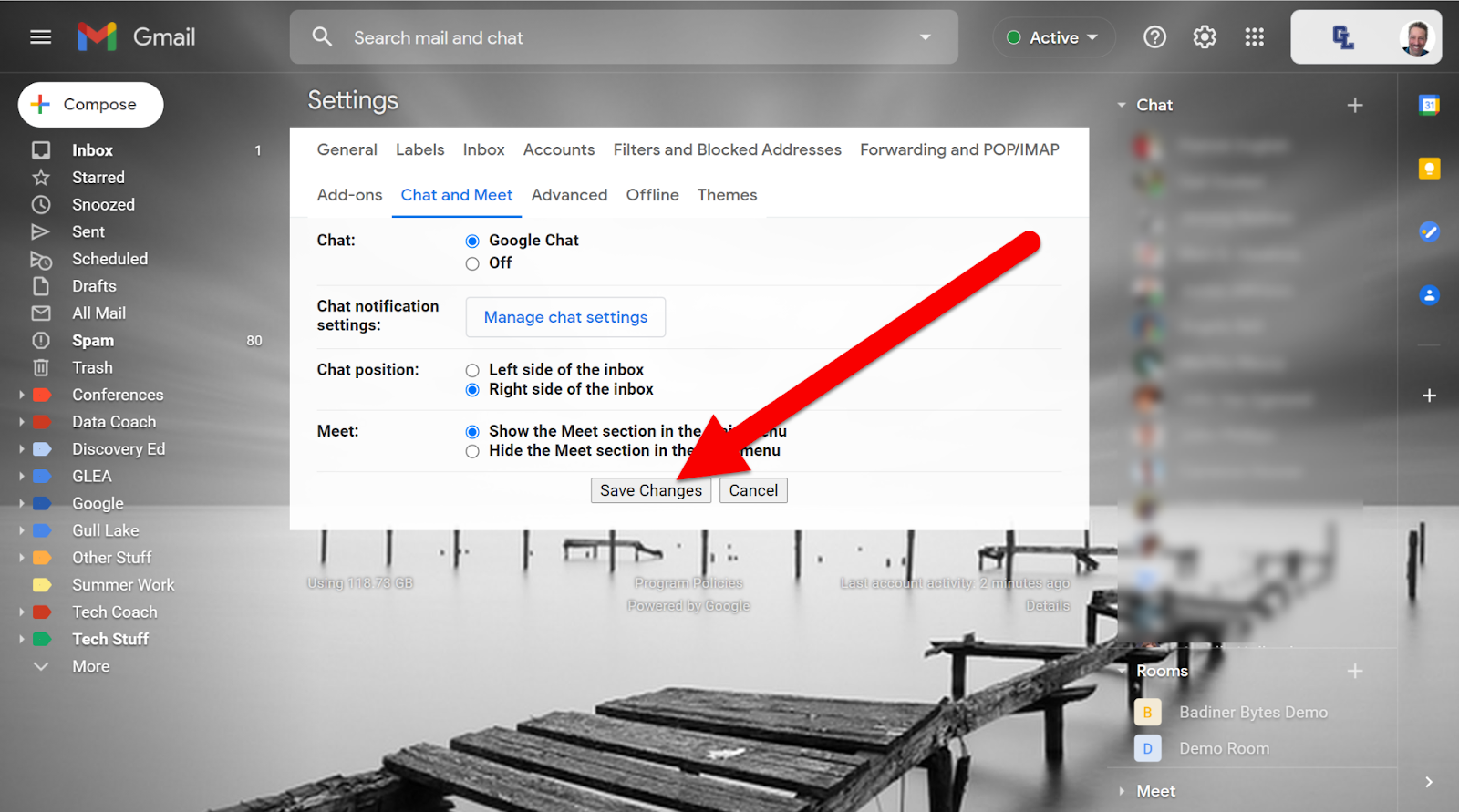Click the Snoozed clock icon
This screenshot has width=1459, height=812.
(41, 205)
